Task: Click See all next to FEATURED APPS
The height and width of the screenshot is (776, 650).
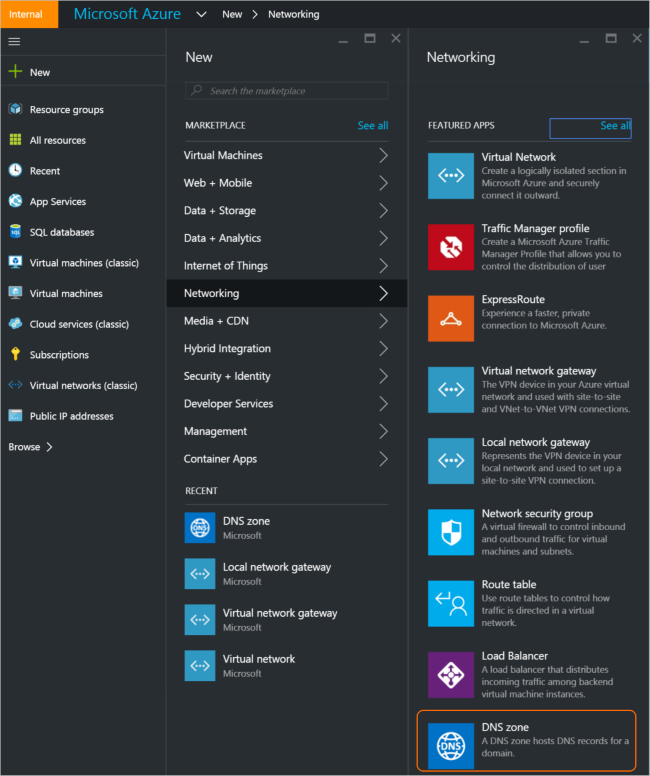Action: 615,126
